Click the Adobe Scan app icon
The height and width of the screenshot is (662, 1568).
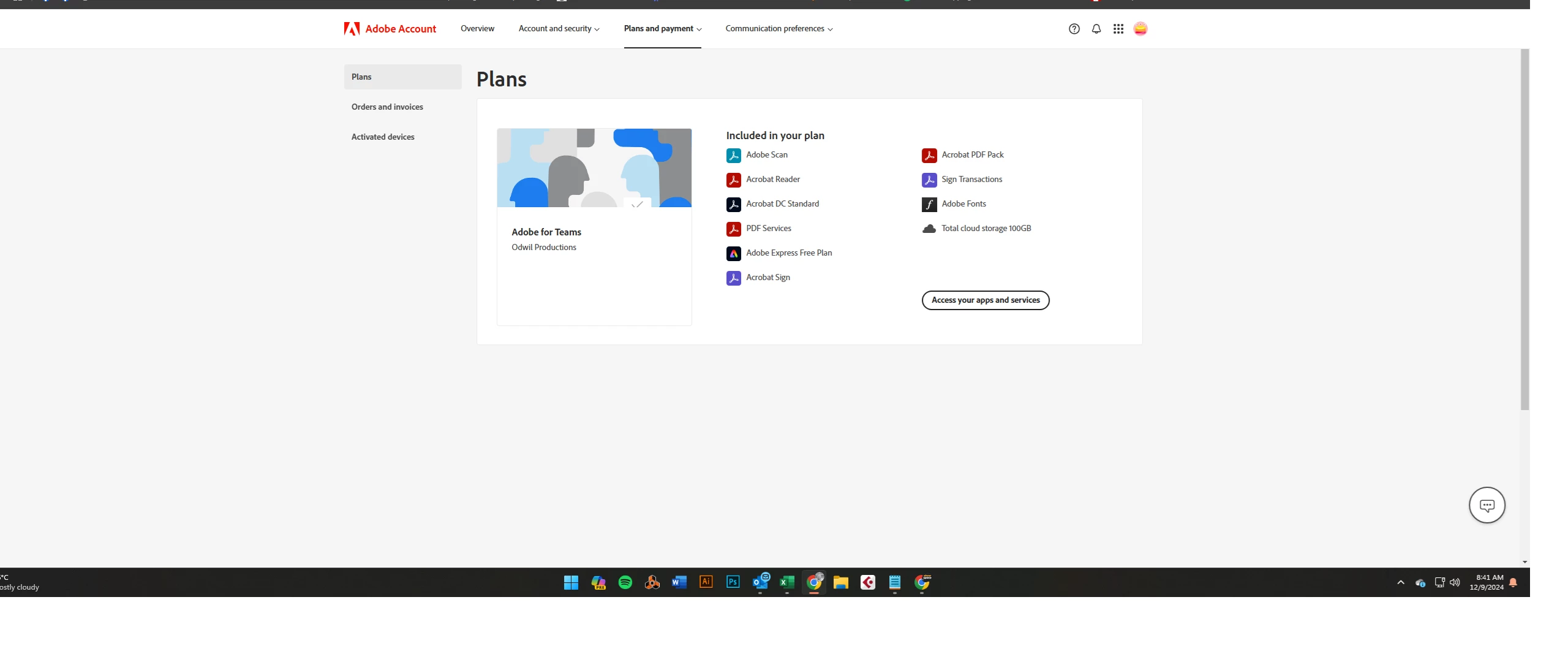(733, 155)
